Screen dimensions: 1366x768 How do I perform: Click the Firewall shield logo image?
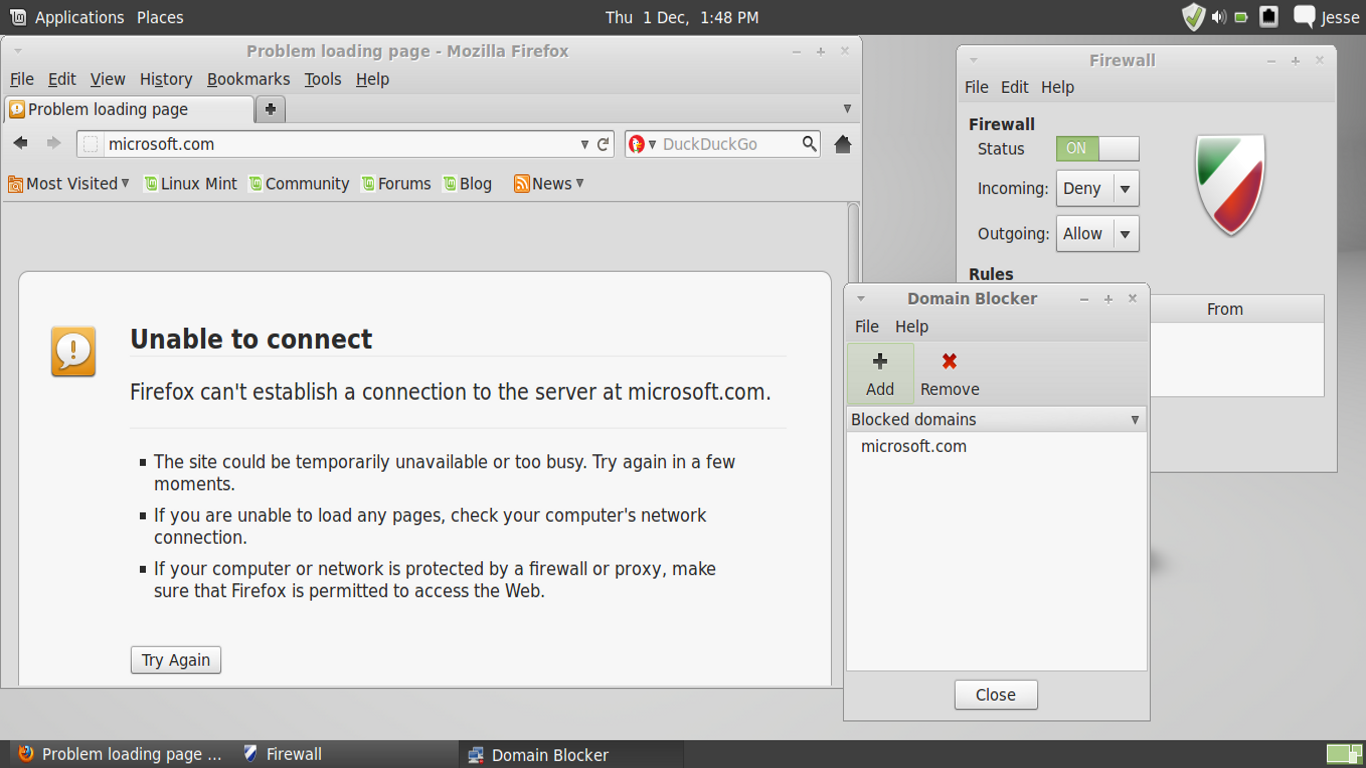[1231, 185]
